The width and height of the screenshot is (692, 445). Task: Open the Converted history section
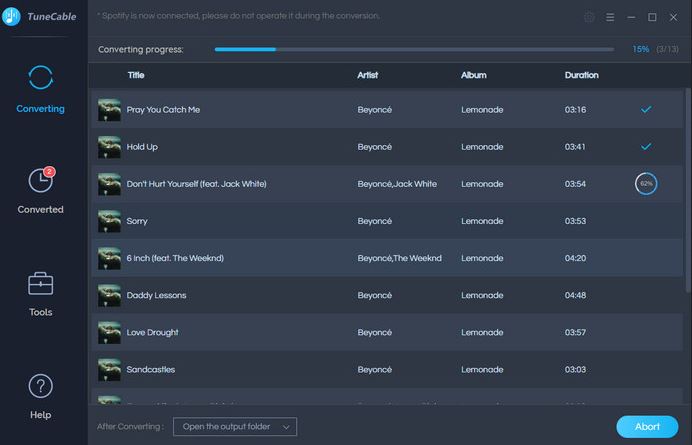click(x=40, y=191)
